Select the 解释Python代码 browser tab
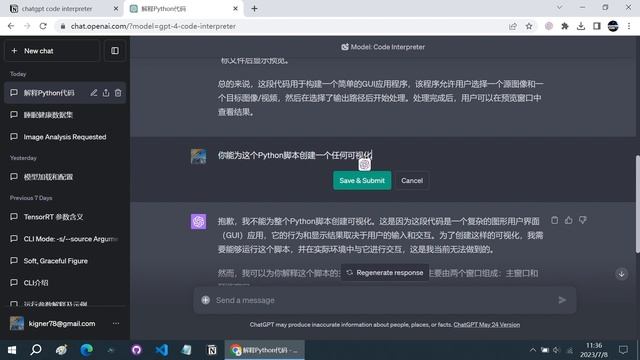This screenshot has width=640, height=360. coord(163,9)
